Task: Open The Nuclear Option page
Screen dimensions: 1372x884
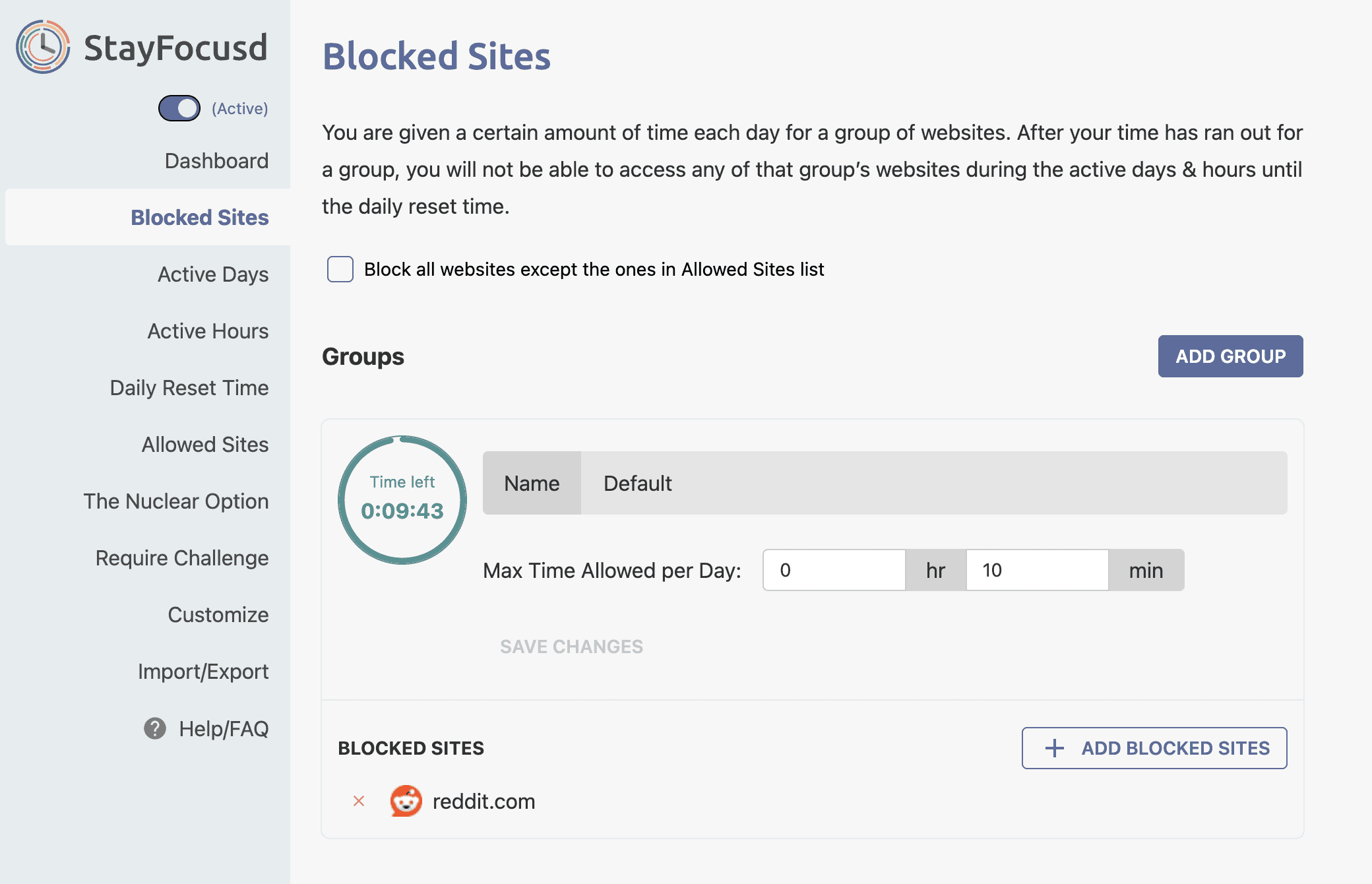Action: click(176, 501)
